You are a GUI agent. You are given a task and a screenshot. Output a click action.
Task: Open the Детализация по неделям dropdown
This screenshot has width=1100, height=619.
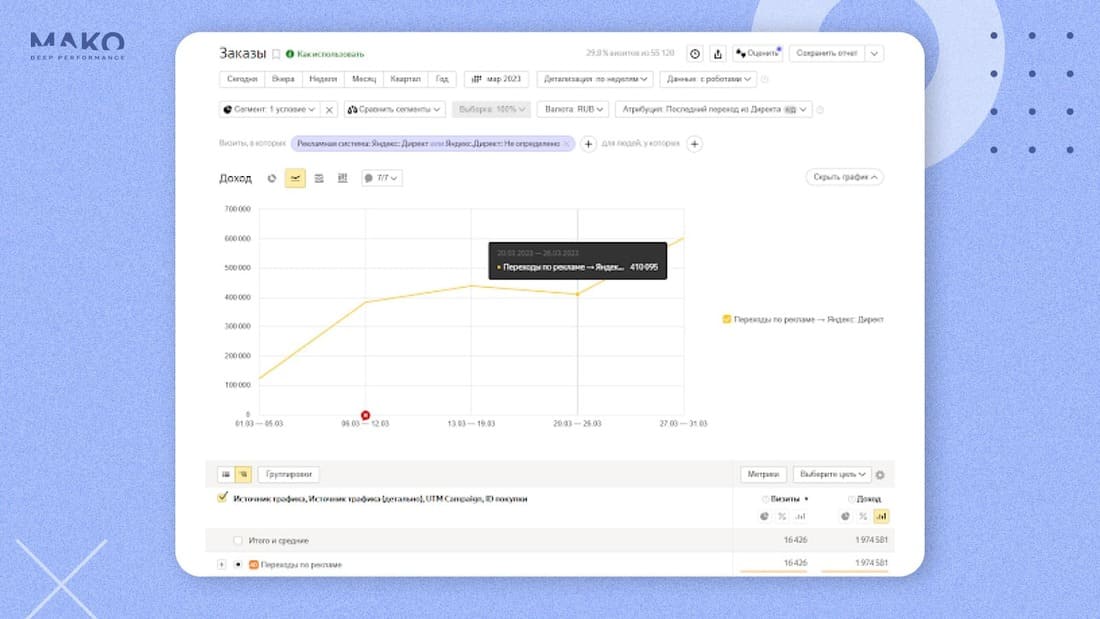click(595, 79)
